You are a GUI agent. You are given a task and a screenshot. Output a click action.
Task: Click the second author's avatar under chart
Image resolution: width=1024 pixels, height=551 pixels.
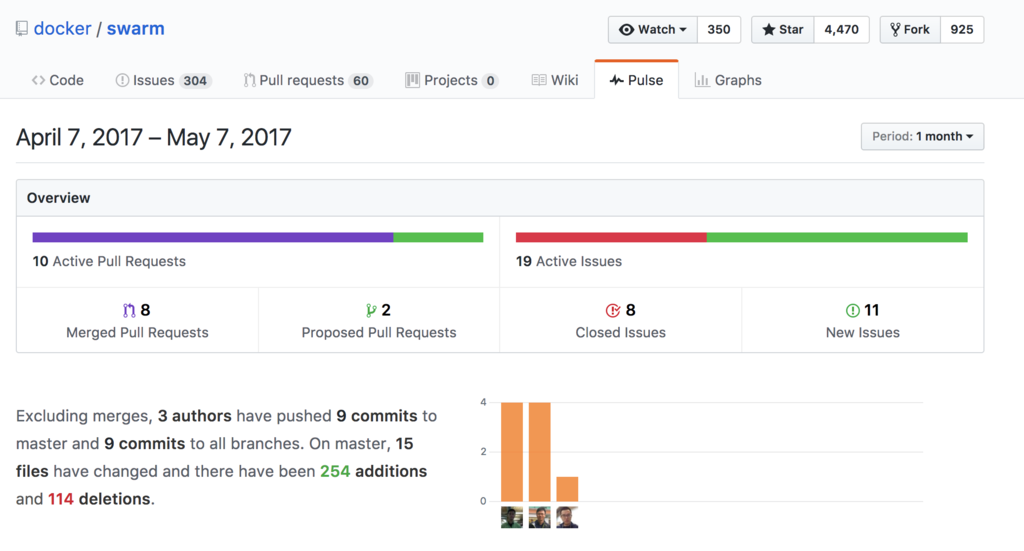coord(539,517)
